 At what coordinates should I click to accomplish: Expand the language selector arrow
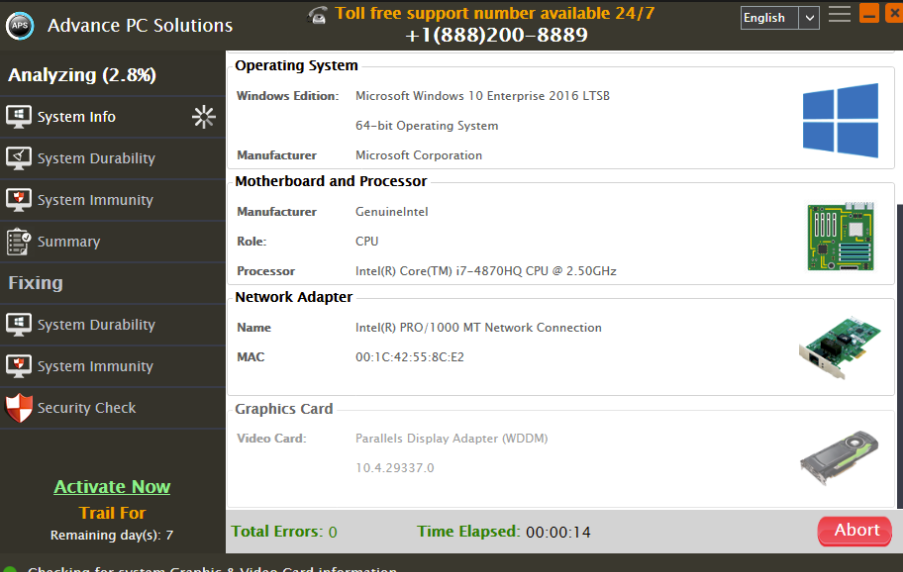click(x=809, y=18)
